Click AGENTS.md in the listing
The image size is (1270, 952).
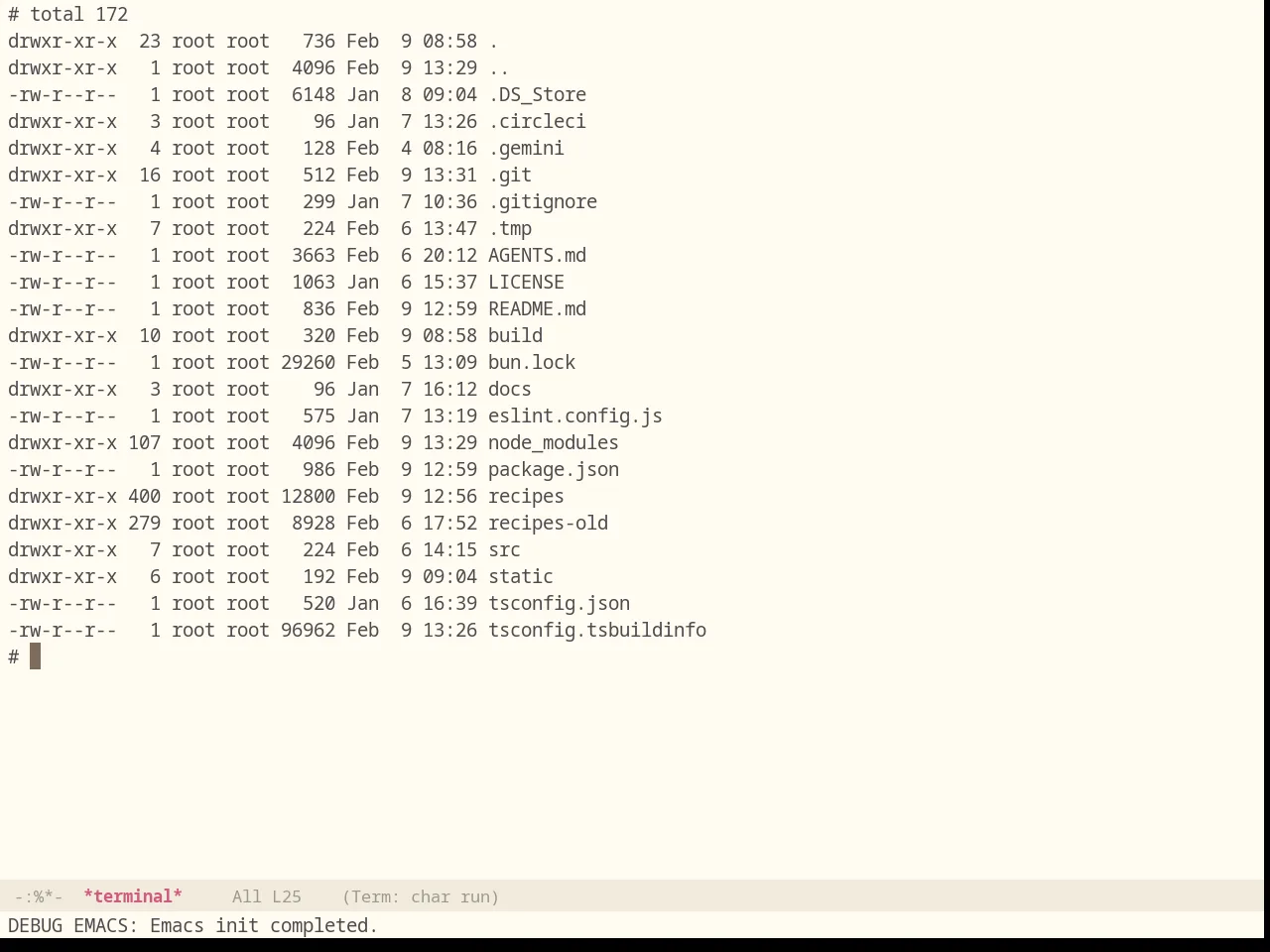(537, 255)
